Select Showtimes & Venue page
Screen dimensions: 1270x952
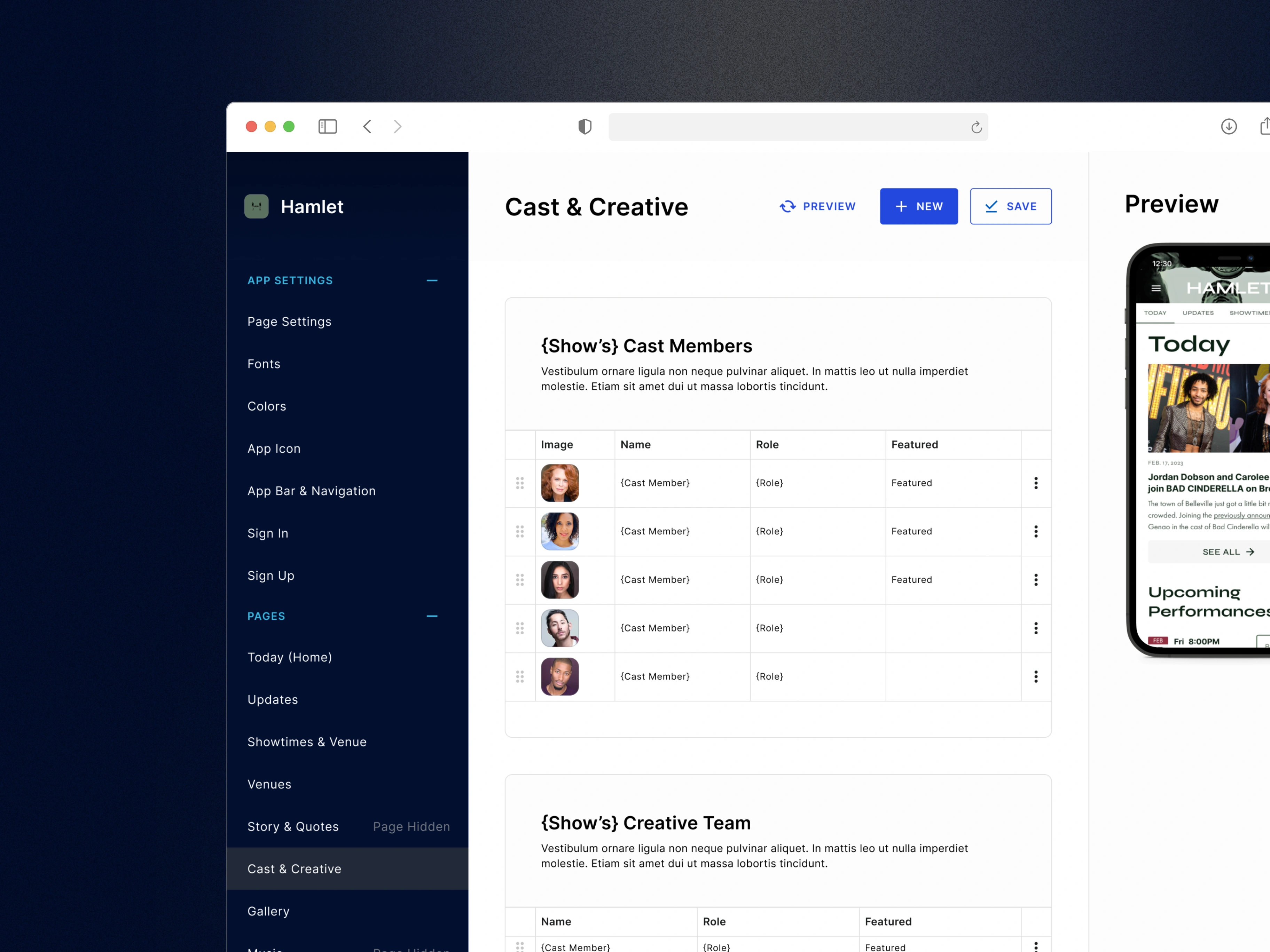(x=307, y=742)
